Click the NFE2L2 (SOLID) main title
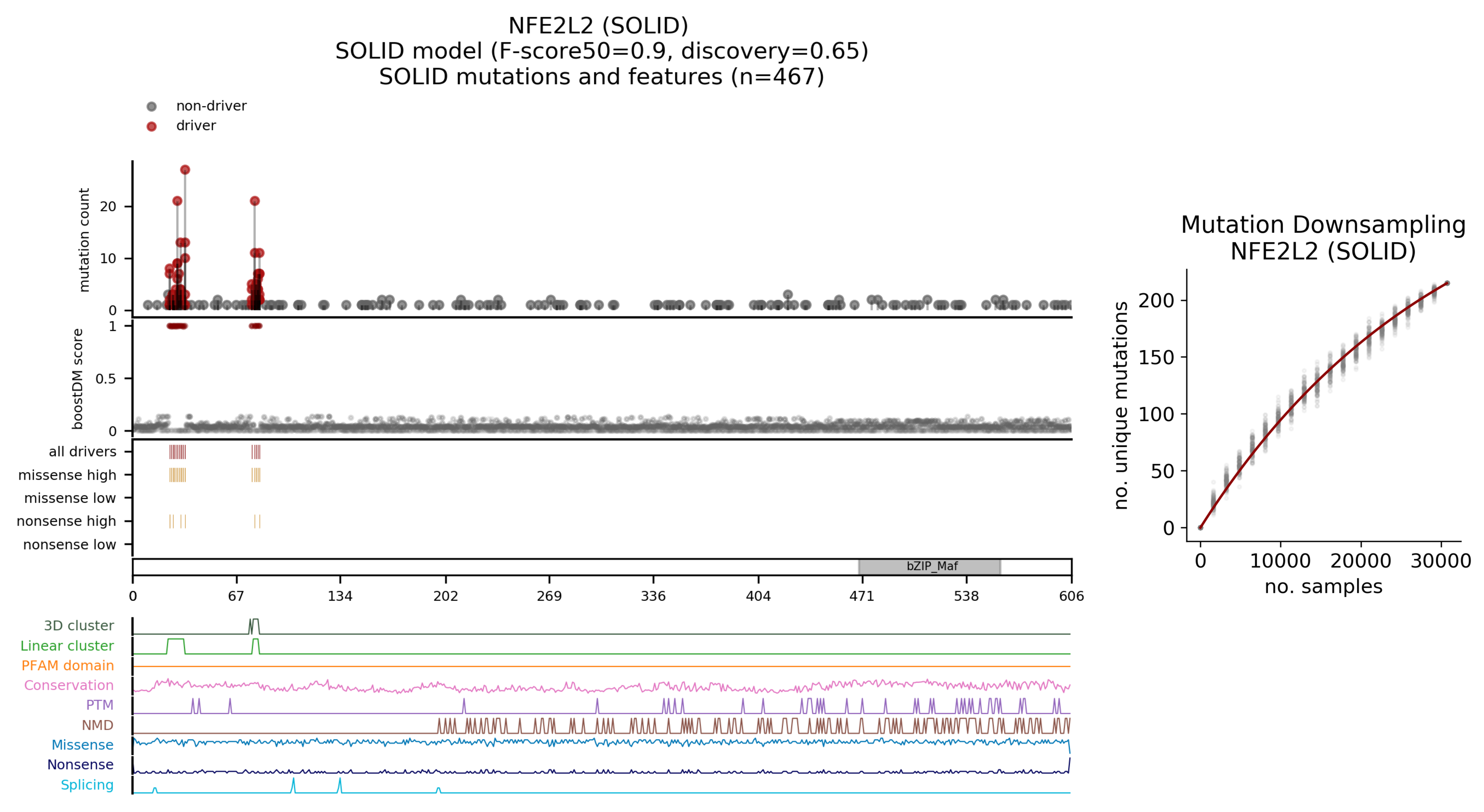 click(x=598, y=26)
